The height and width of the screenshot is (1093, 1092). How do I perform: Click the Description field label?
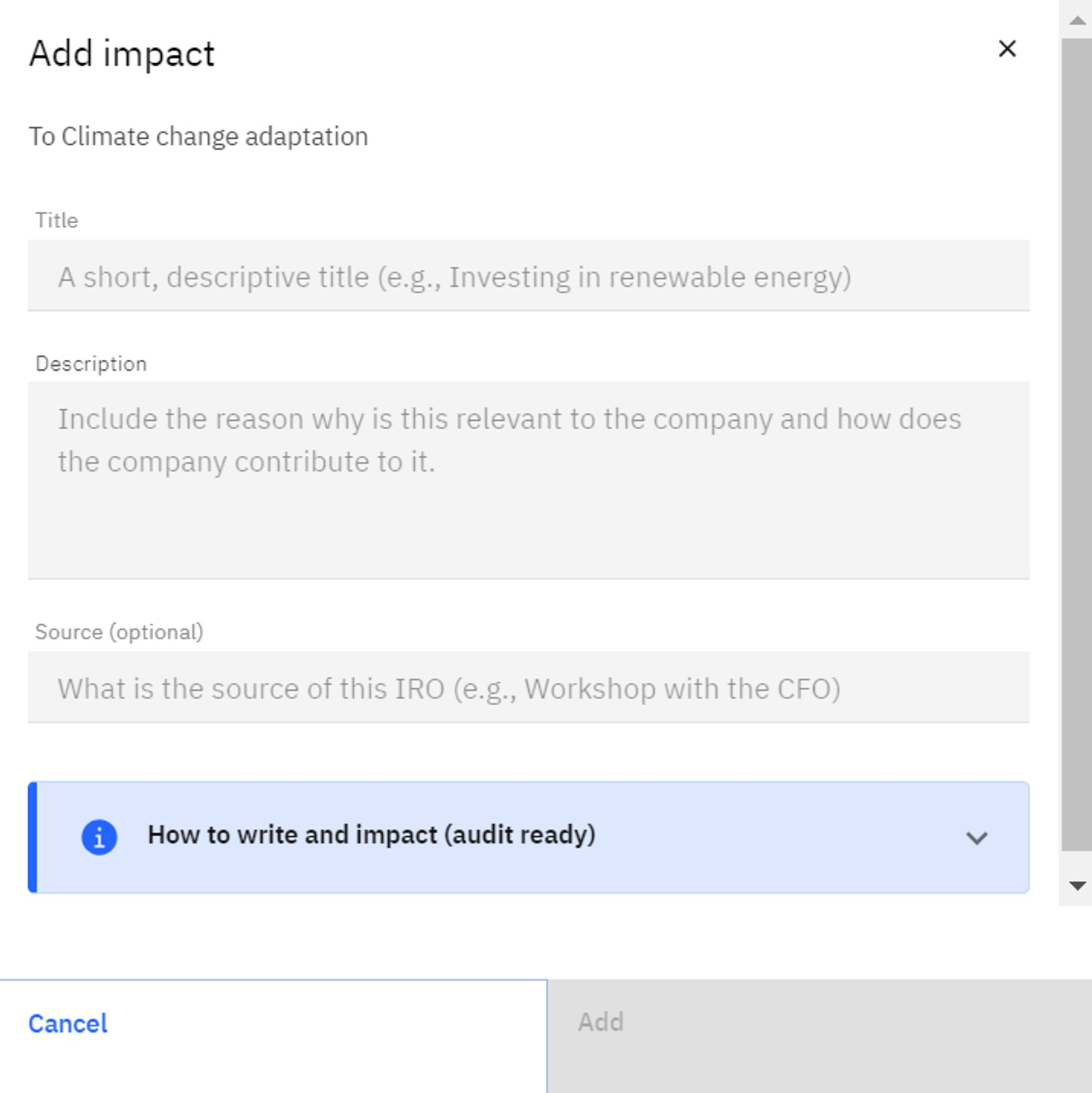(91, 364)
